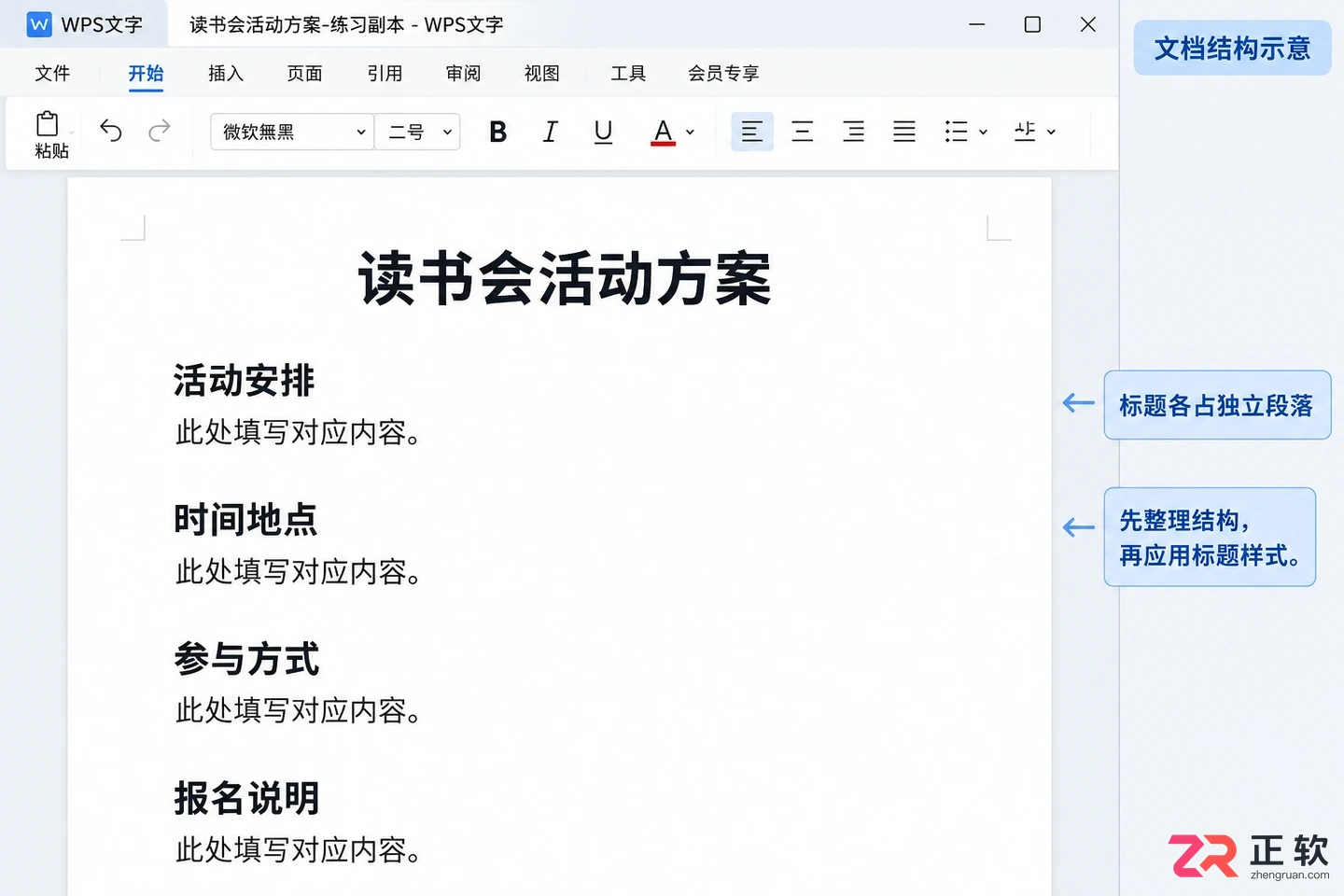Open the font size dropdown 二号

click(x=418, y=132)
